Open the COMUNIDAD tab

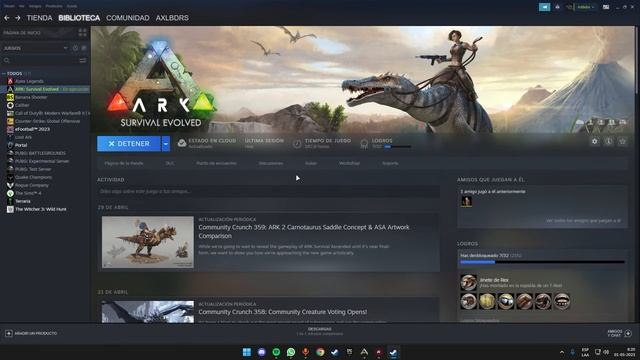128,18
